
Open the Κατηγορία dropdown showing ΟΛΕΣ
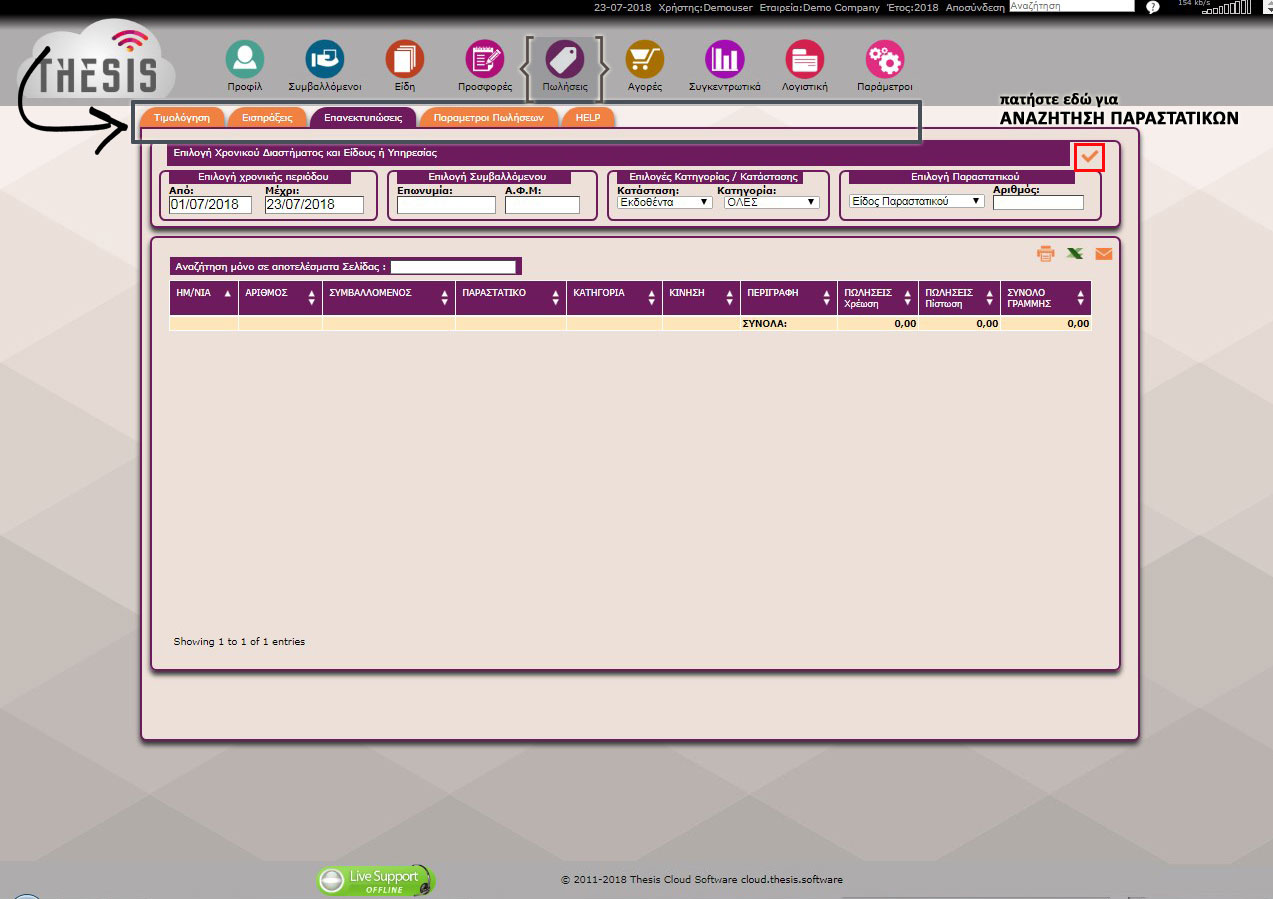coord(771,202)
